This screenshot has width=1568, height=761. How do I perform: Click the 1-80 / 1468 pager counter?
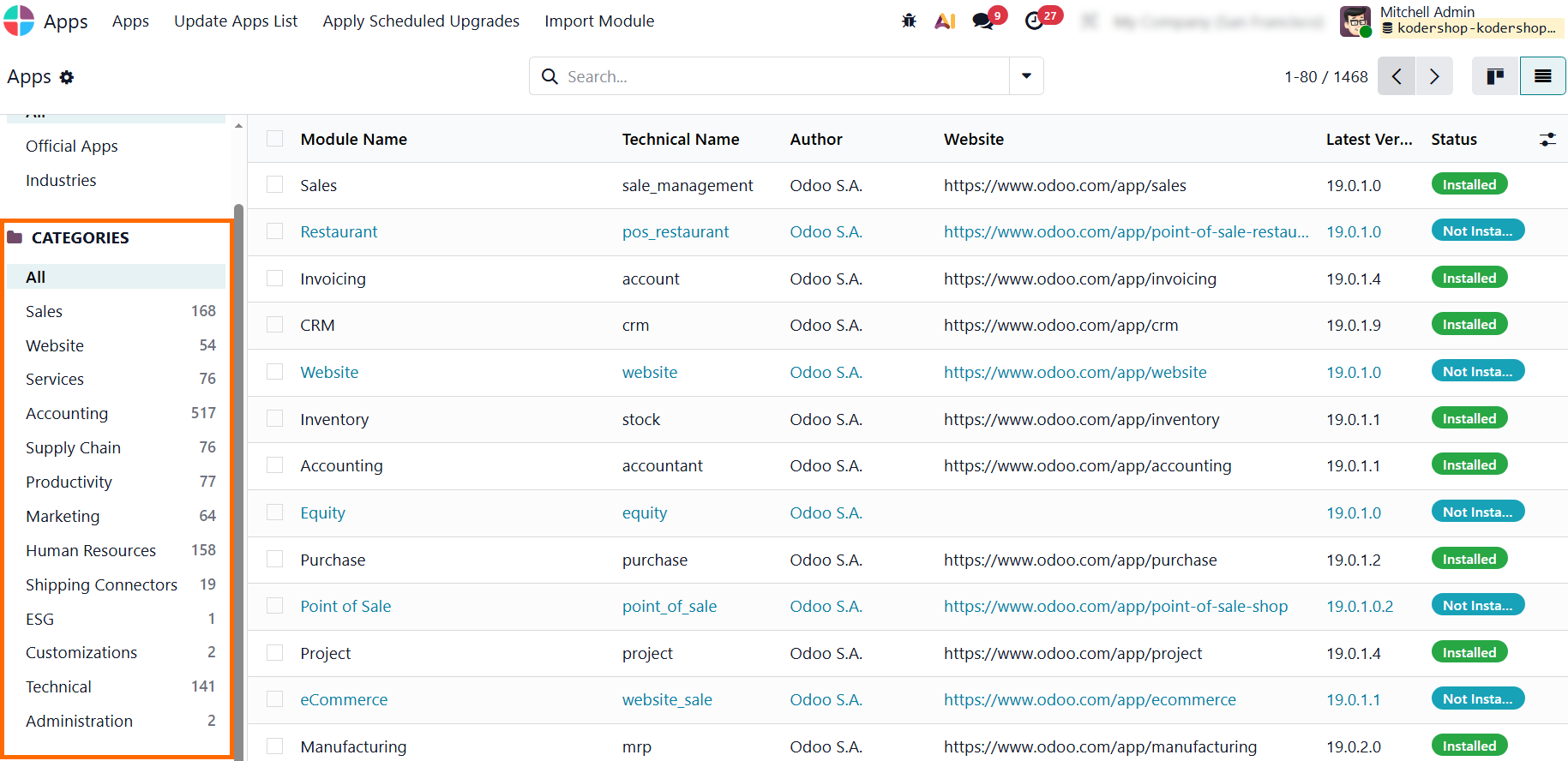click(x=1326, y=76)
